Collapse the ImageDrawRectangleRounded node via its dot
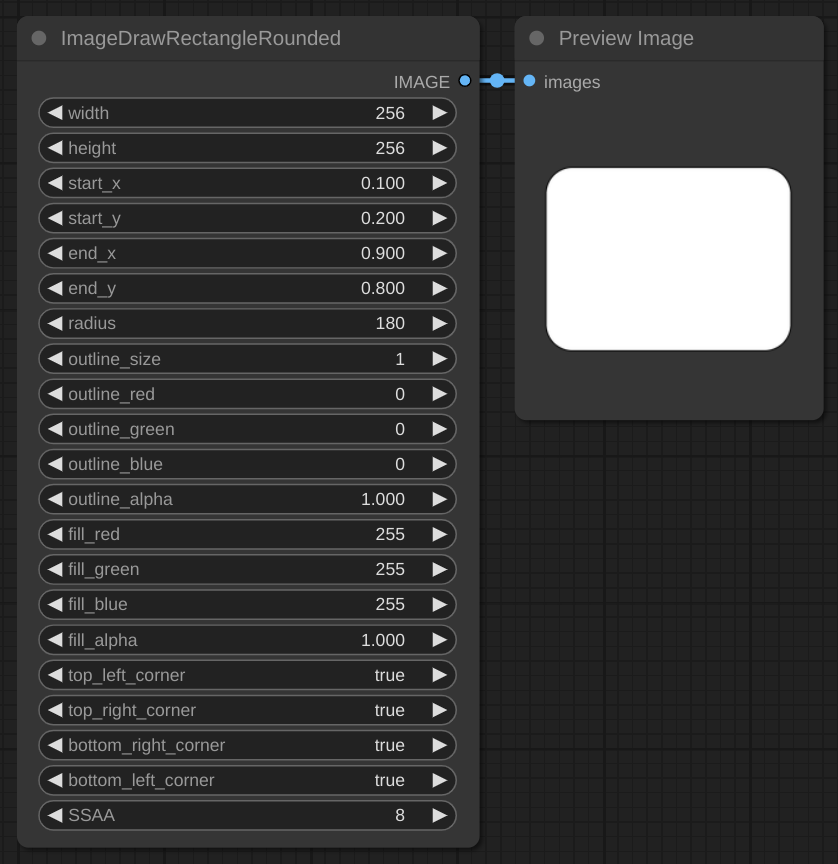The image size is (838, 864). 39,38
